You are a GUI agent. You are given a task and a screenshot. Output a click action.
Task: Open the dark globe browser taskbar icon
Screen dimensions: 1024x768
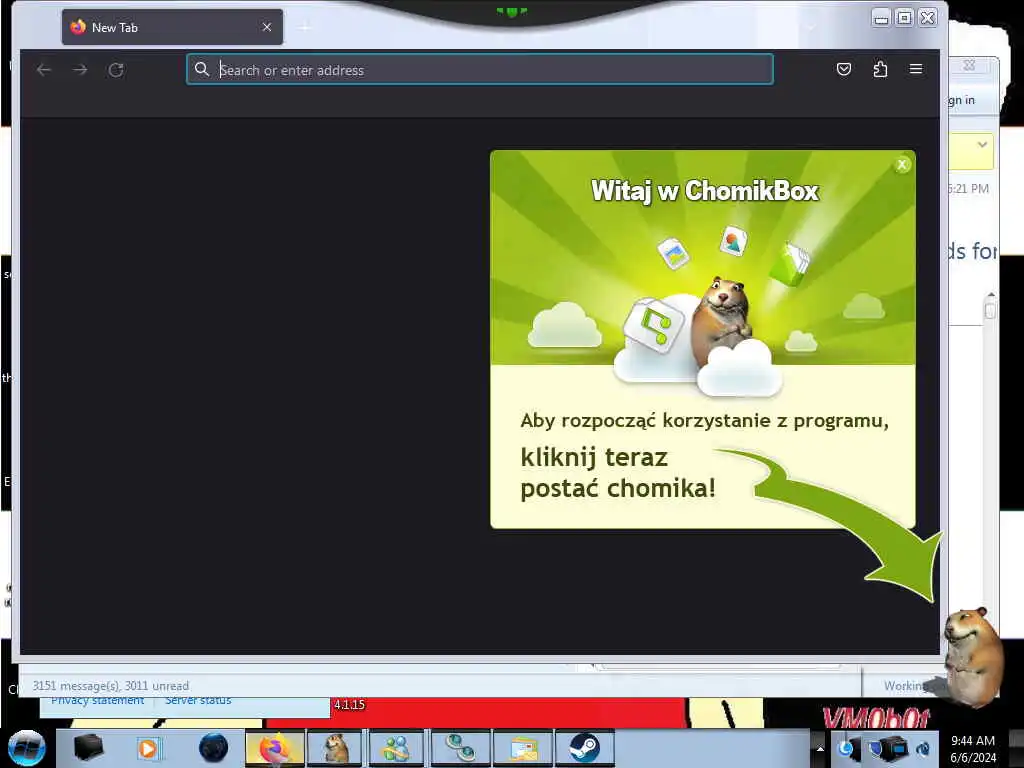click(x=213, y=748)
